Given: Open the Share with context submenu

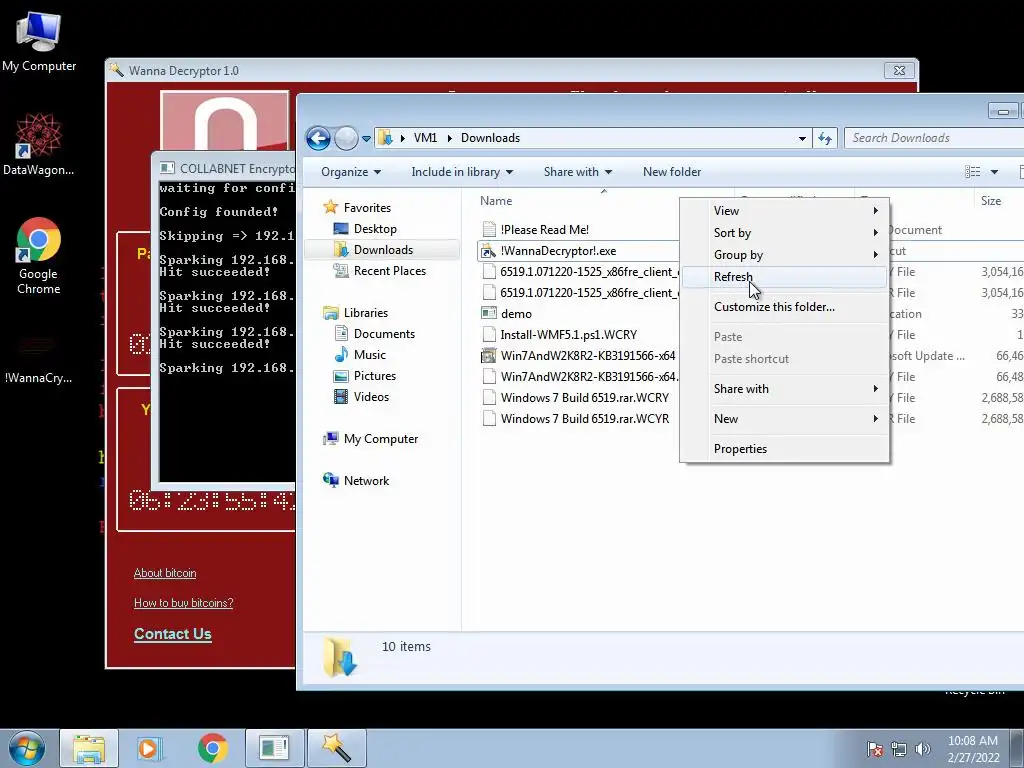Looking at the screenshot, I should point(784,389).
